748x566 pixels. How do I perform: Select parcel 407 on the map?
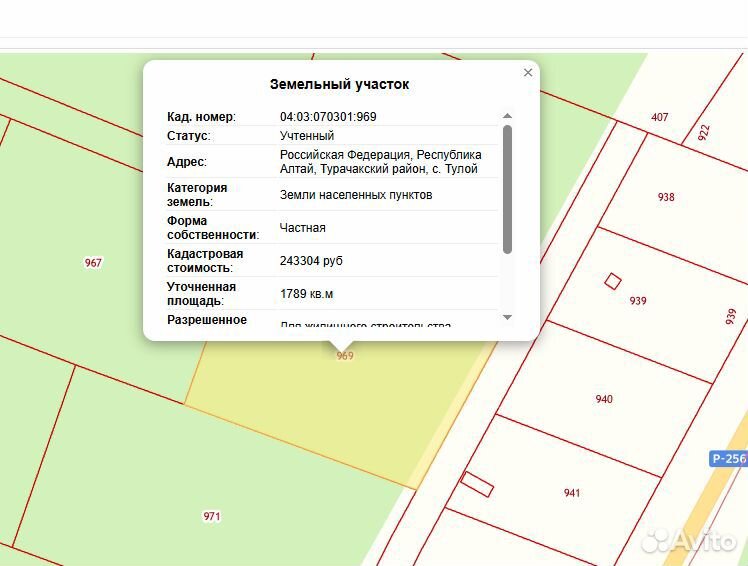coord(659,117)
